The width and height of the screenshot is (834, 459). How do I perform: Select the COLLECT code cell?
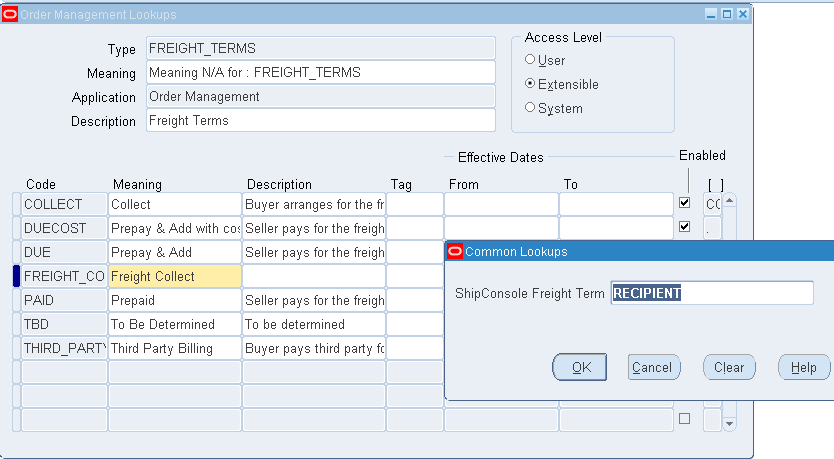click(64, 204)
